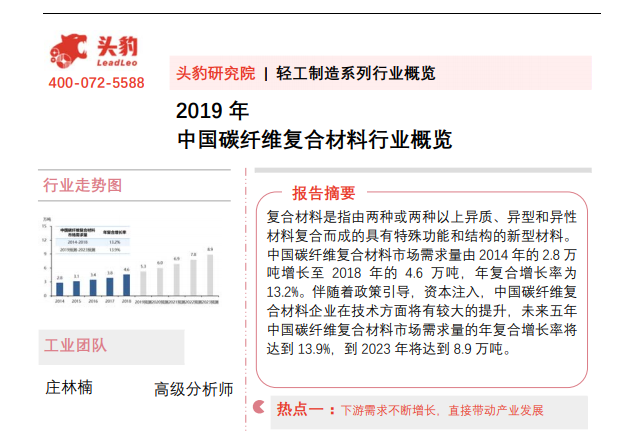Click the 报告摘要 summary heading

323,193
